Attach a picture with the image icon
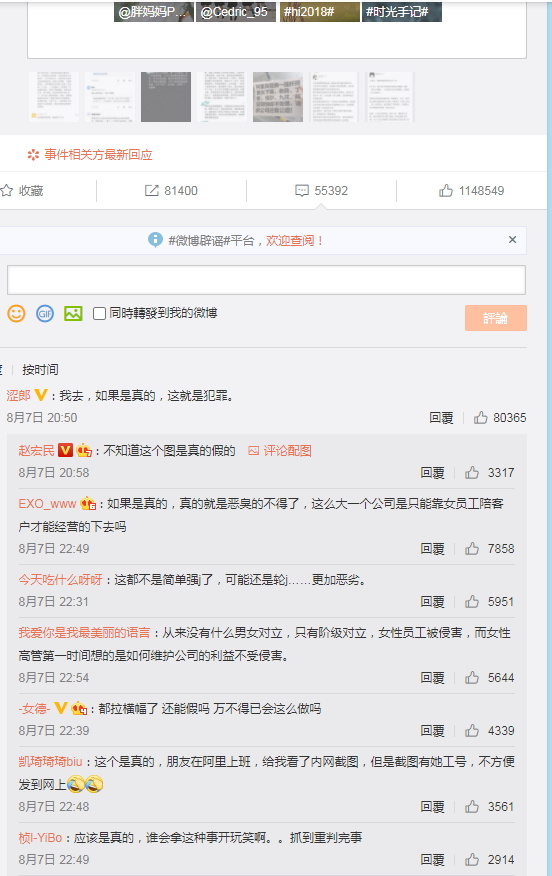 (x=73, y=313)
